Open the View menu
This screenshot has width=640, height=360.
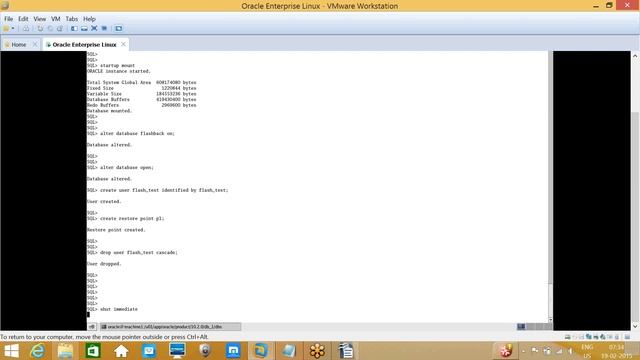(x=40, y=19)
